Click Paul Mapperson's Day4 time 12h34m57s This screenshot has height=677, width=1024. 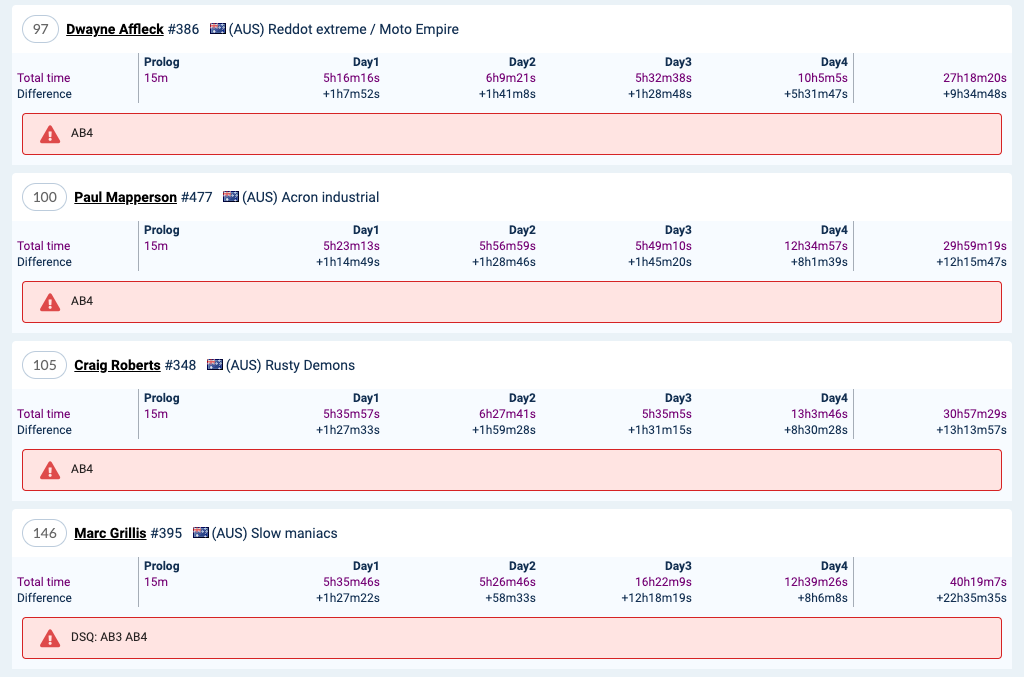click(815, 246)
